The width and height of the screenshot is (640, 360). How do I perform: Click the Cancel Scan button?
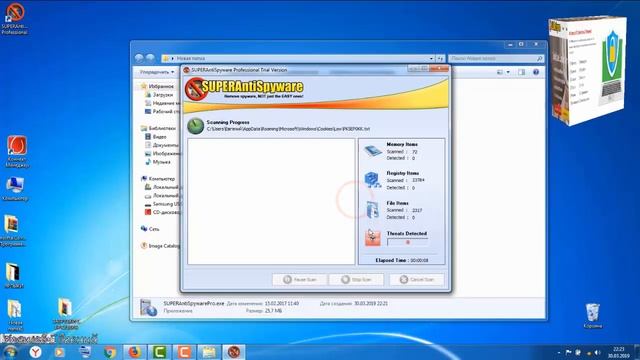point(417,280)
